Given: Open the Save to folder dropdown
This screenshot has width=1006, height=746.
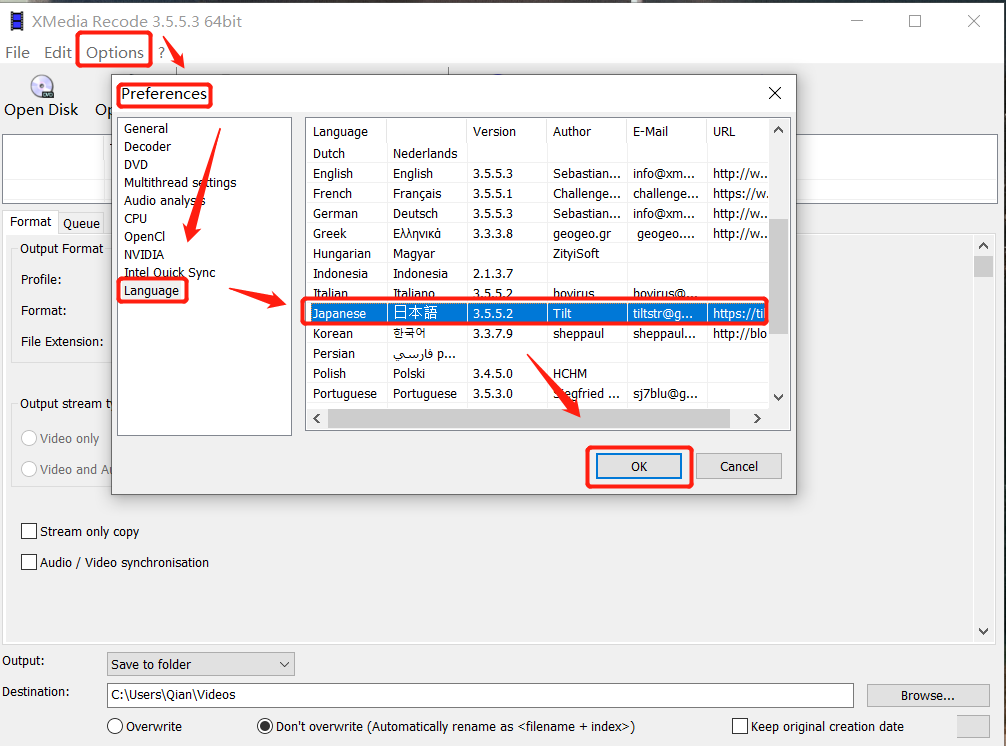Looking at the screenshot, I should (201, 665).
